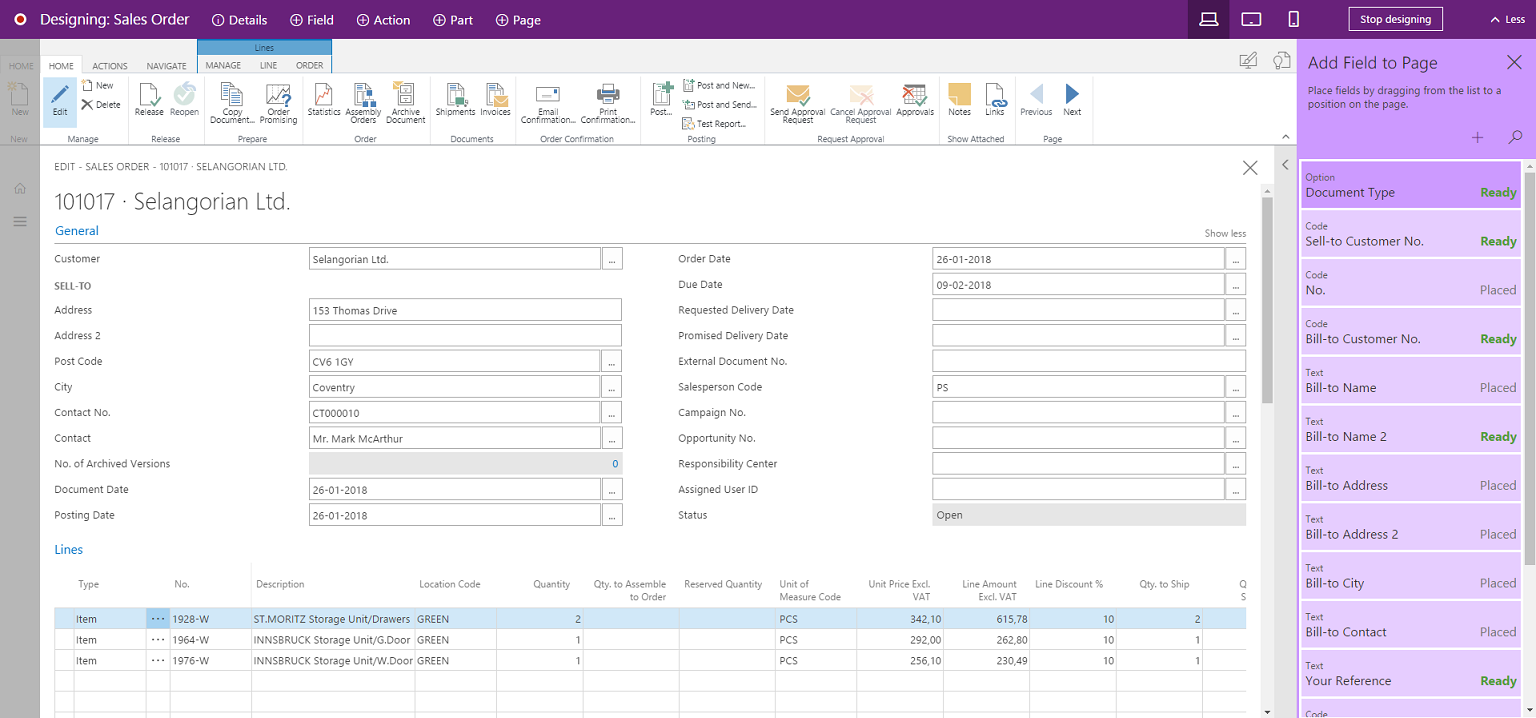The height and width of the screenshot is (718, 1536).
Task: Click the Address 2 input field
Action: pyautogui.click(x=465, y=336)
